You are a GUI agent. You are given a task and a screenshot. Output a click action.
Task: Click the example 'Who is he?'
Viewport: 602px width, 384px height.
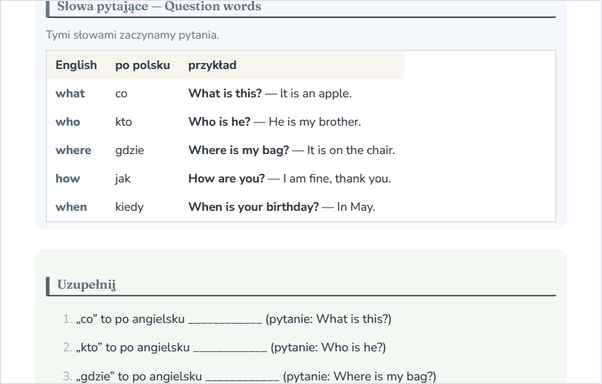(x=219, y=122)
